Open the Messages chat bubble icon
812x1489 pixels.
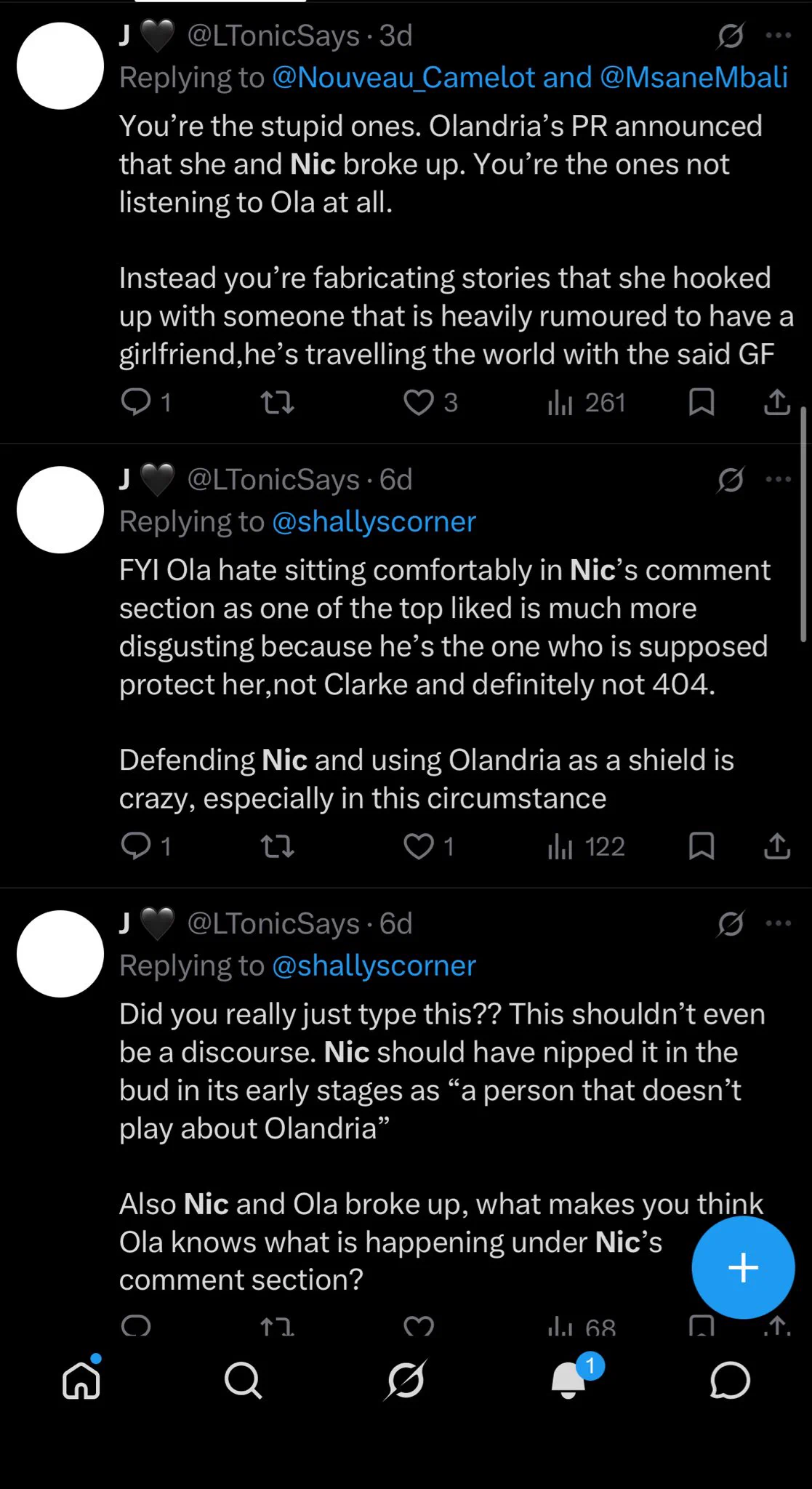[730, 1379]
